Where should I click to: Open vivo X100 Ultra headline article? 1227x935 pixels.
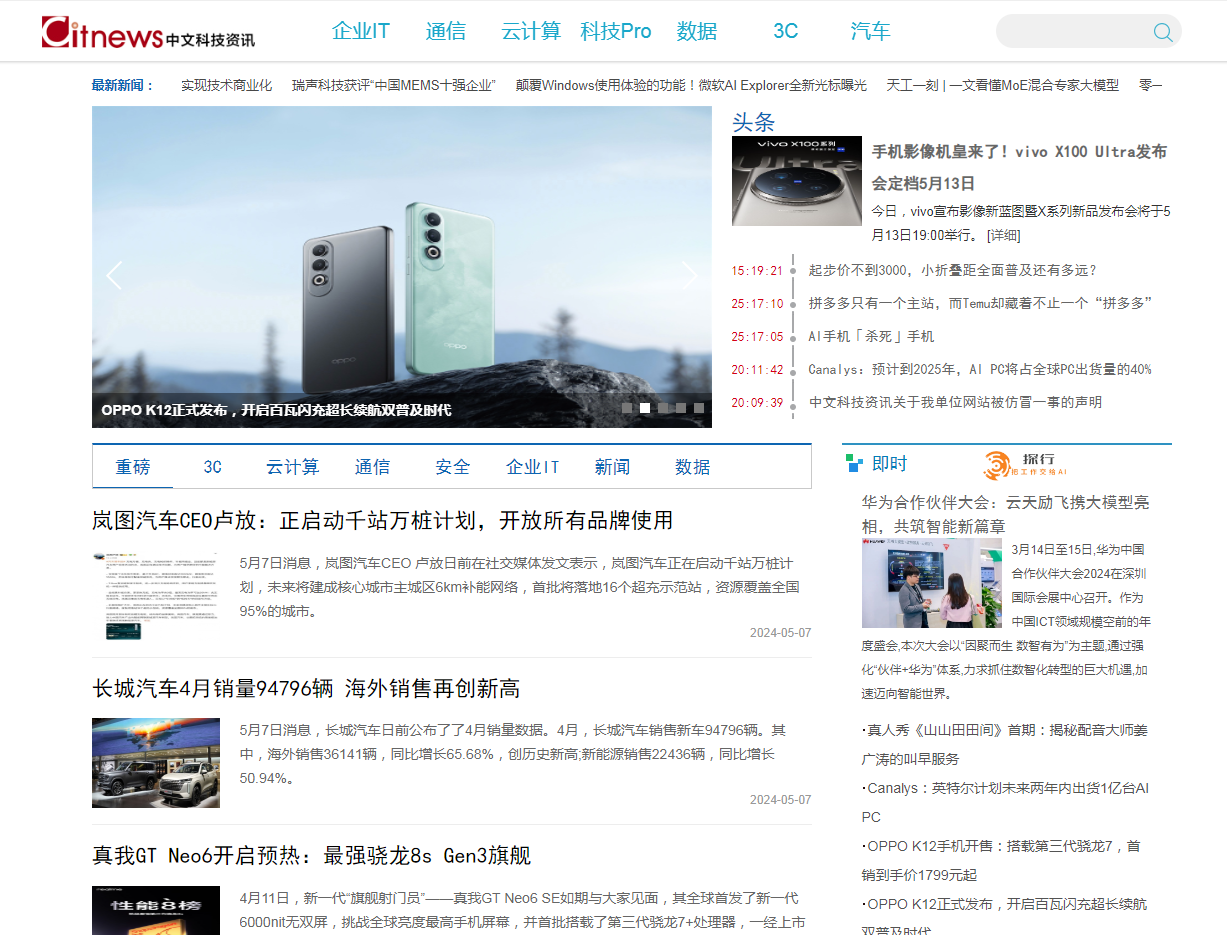tap(1020, 167)
